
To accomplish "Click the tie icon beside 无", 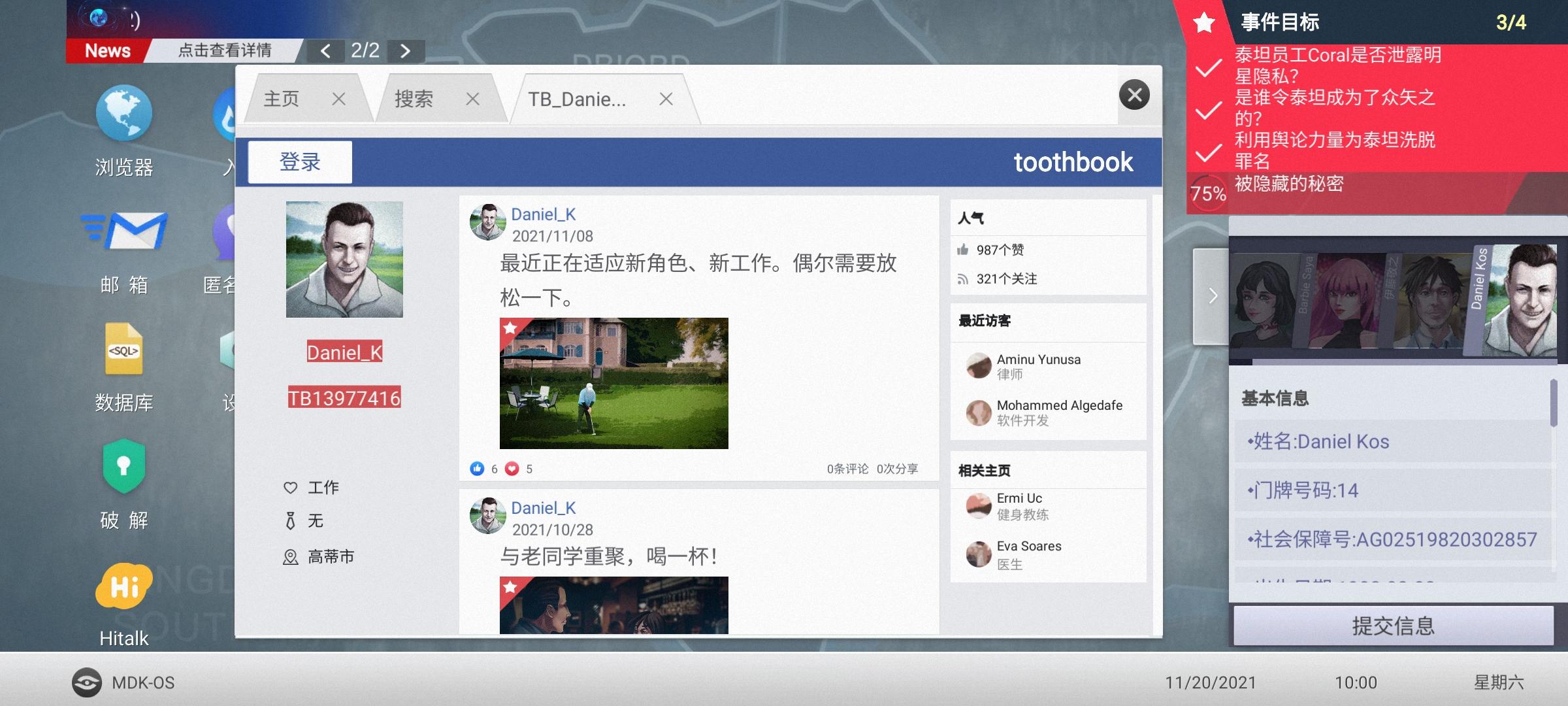I will tap(291, 521).
